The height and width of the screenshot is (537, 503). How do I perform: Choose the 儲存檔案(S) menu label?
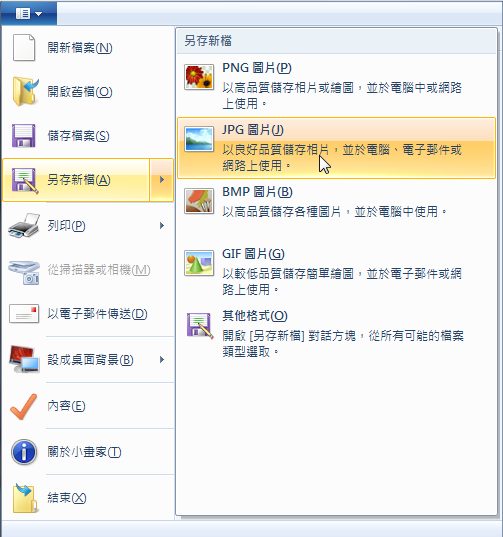(x=78, y=136)
